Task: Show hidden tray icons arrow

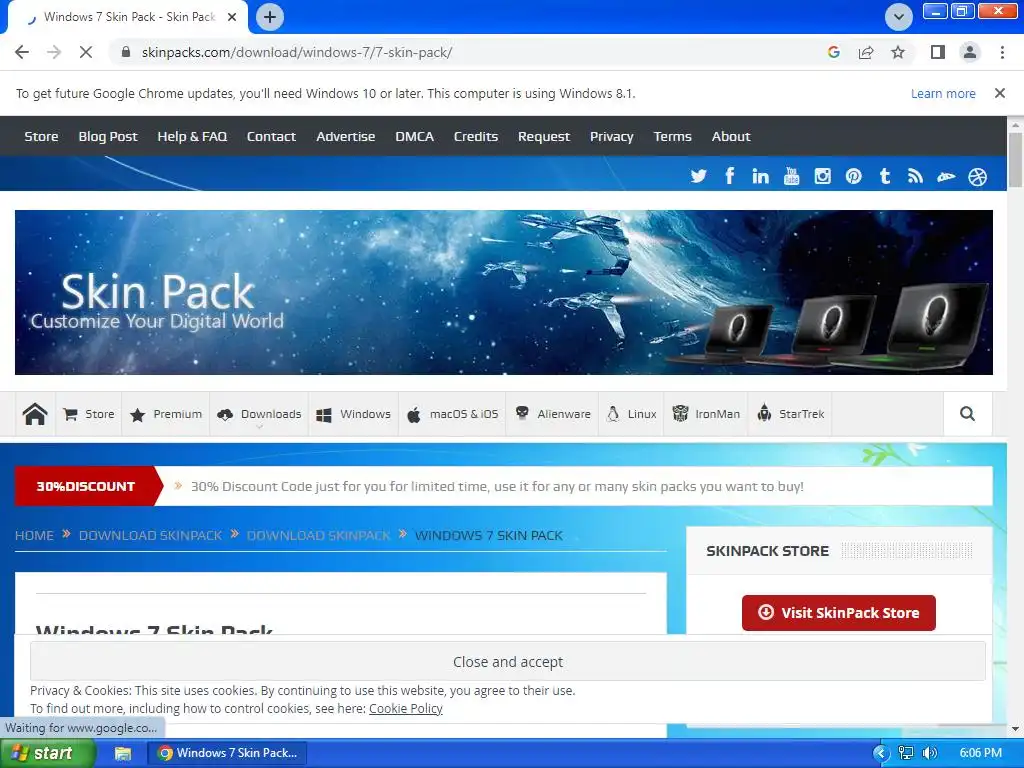Action: coord(881,753)
